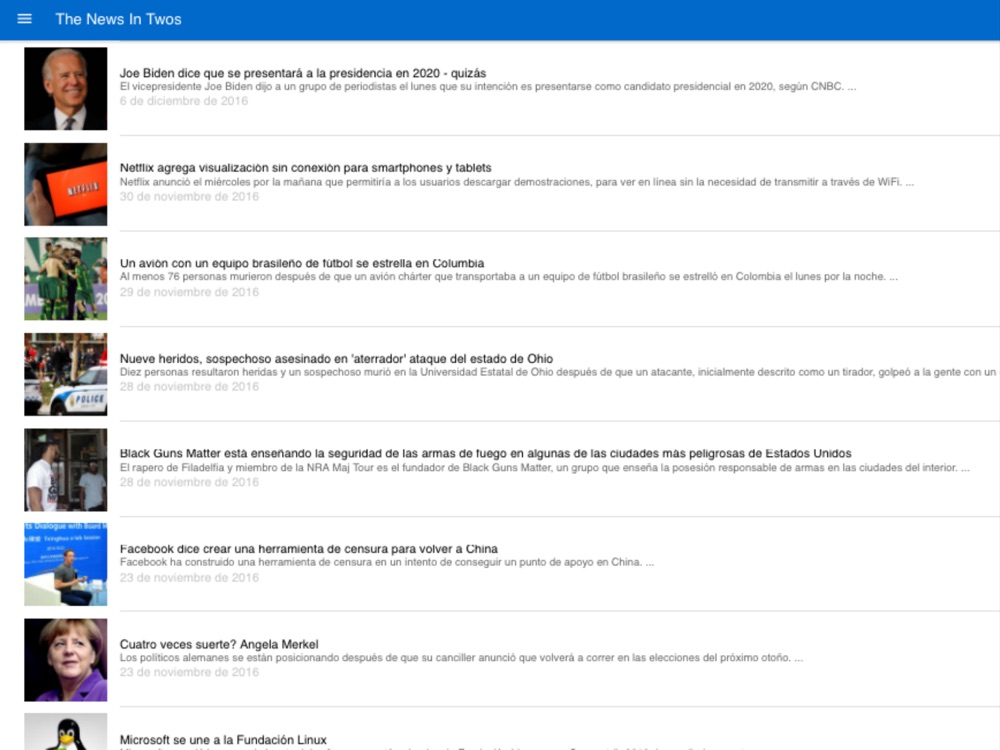1000x750 pixels.
Task: Open headline Facebook dice crear una herramienta
Action: (309, 549)
